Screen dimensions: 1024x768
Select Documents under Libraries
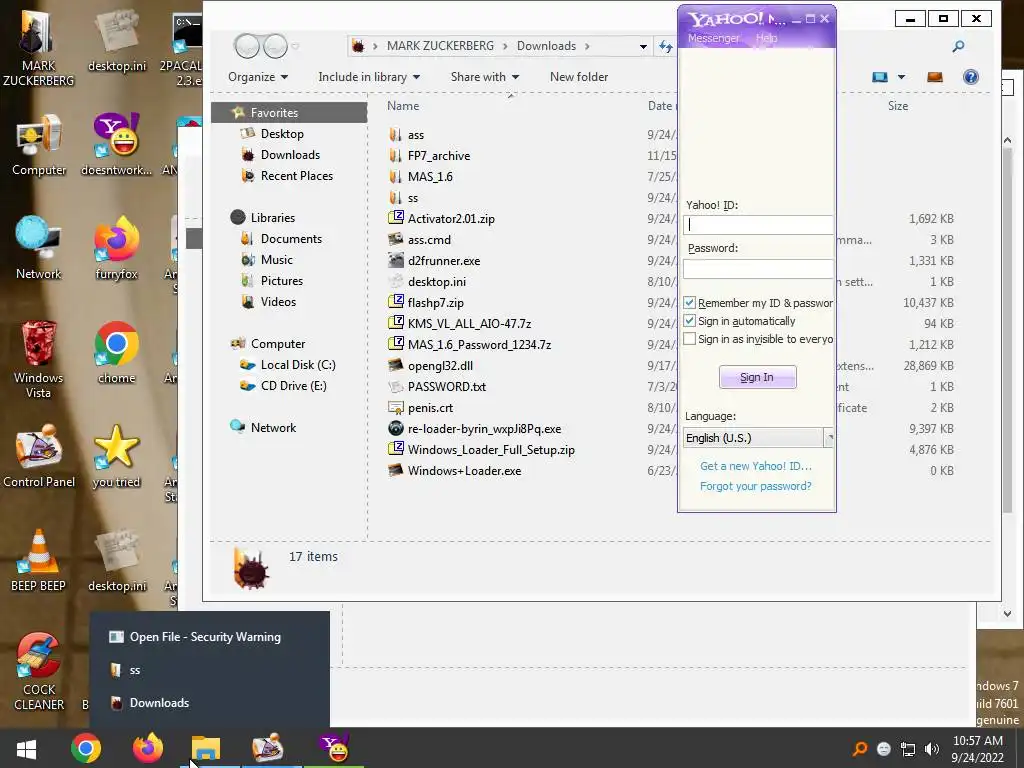pyautogui.click(x=291, y=239)
